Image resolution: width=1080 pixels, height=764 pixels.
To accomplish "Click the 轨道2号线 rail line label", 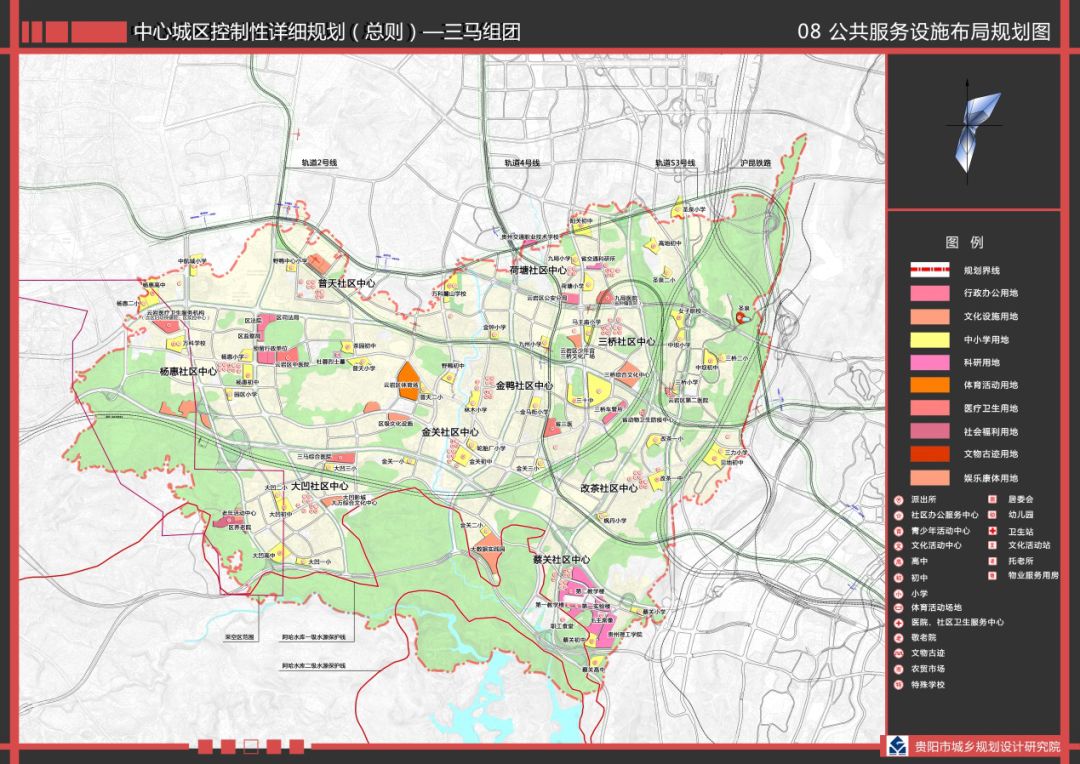I will [x=320, y=162].
